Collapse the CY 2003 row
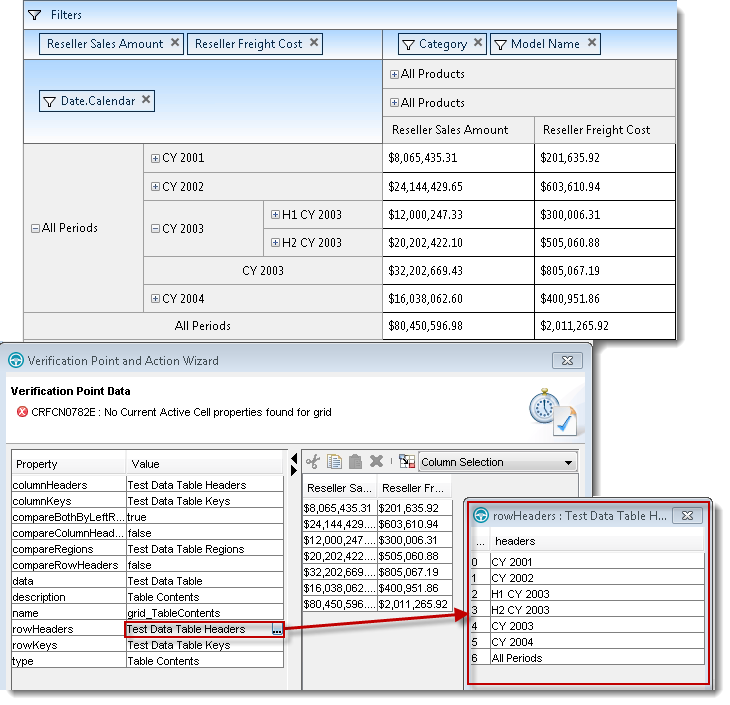Viewport: 730px width, 705px height. point(155,228)
